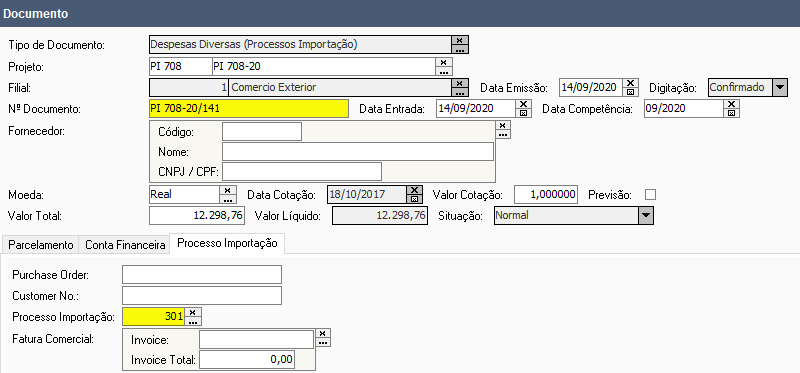Click the Data Cotação field 18/10/2017

[x=367, y=194]
